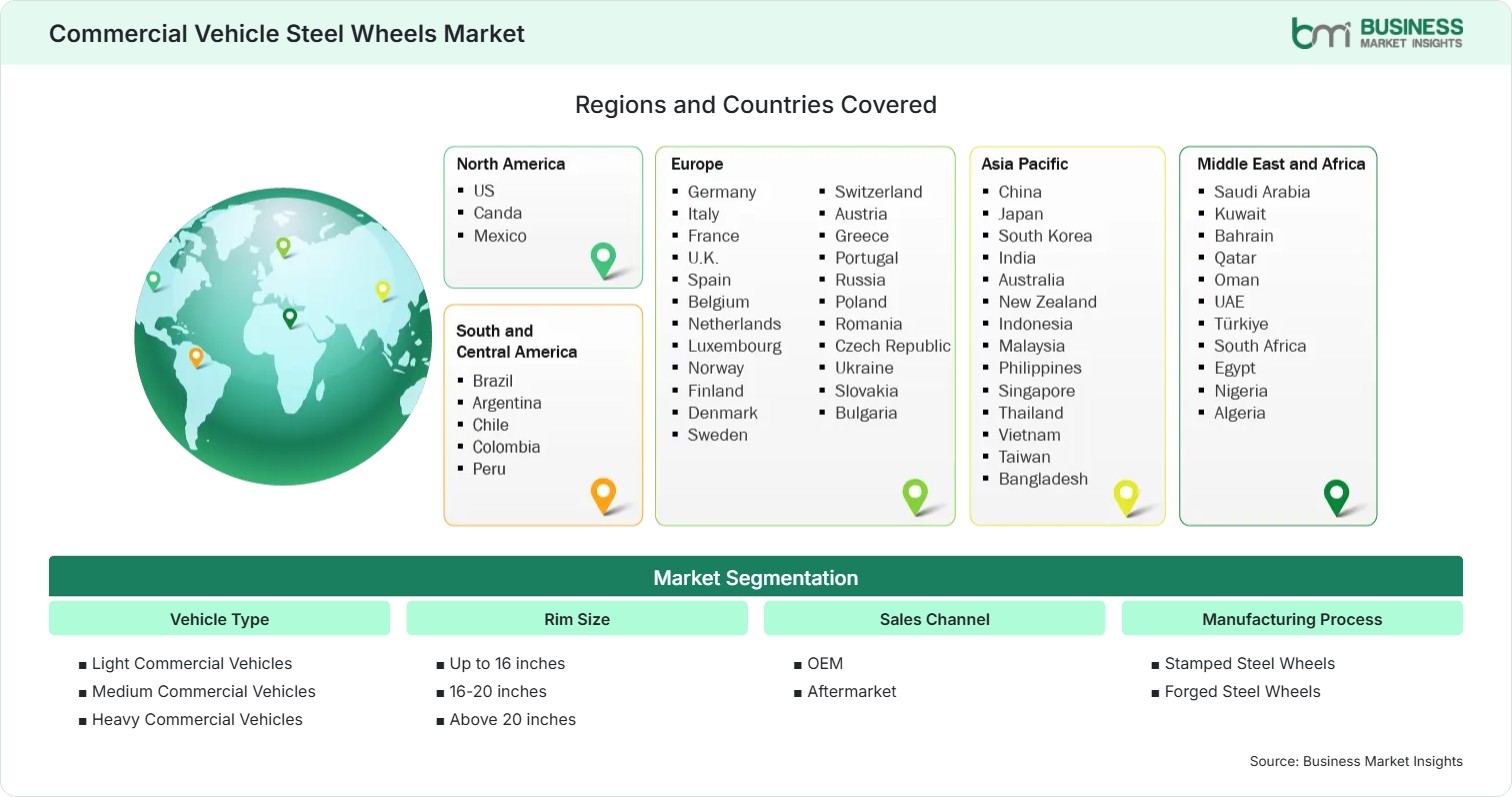Click 'Source: Business Market Insights' text
Screen dimensions: 1512x797
click(1356, 761)
